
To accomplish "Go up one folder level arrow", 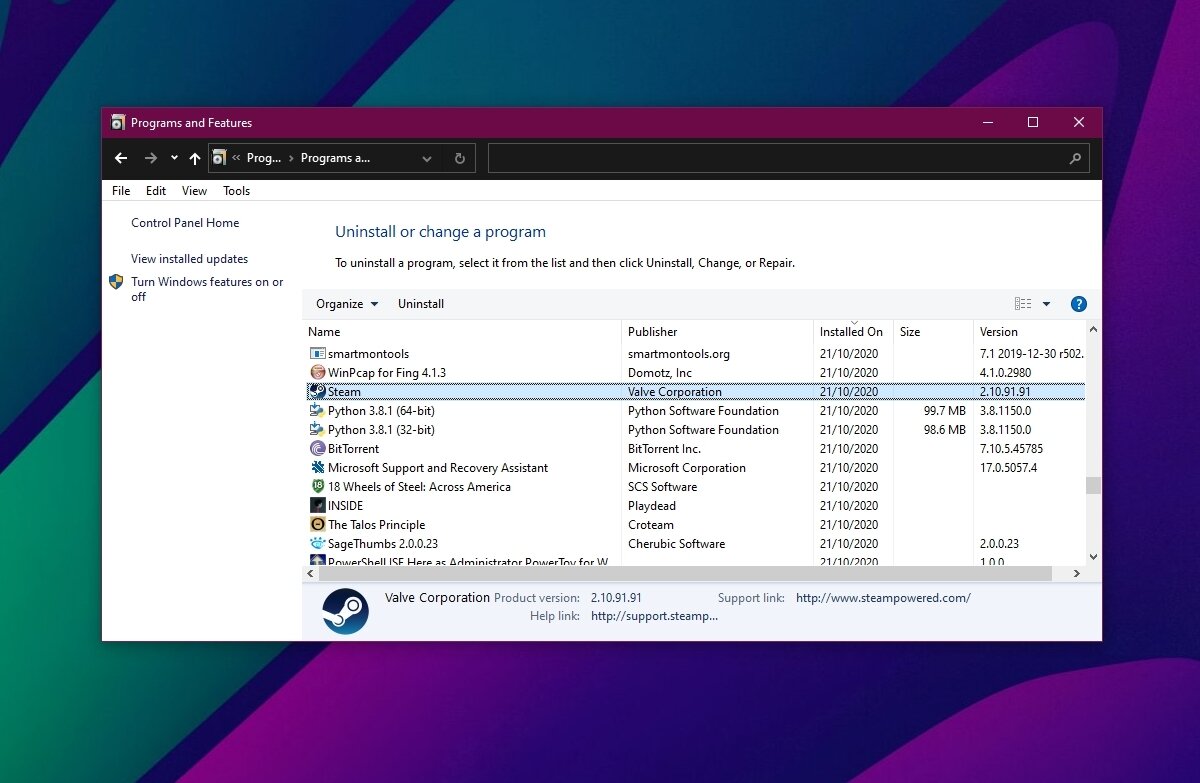I will tap(195, 158).
